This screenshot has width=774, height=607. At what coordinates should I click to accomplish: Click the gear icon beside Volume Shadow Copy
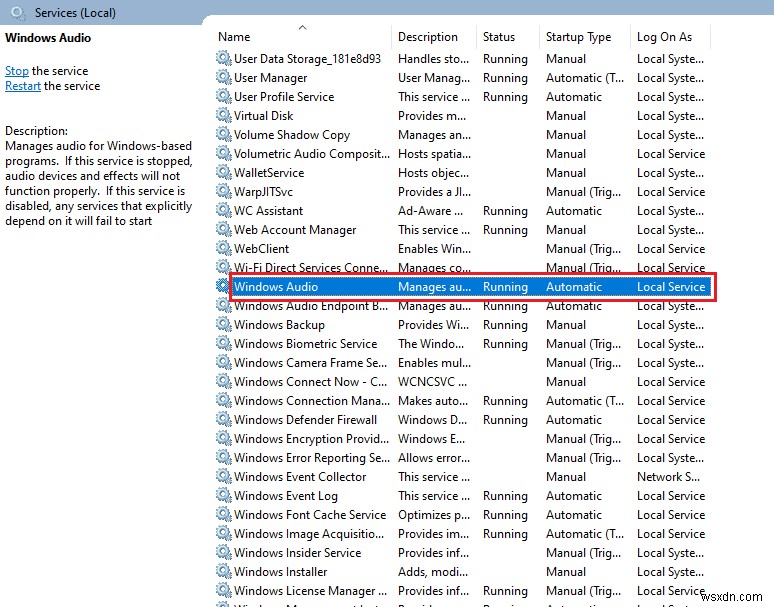pos(224,134)
